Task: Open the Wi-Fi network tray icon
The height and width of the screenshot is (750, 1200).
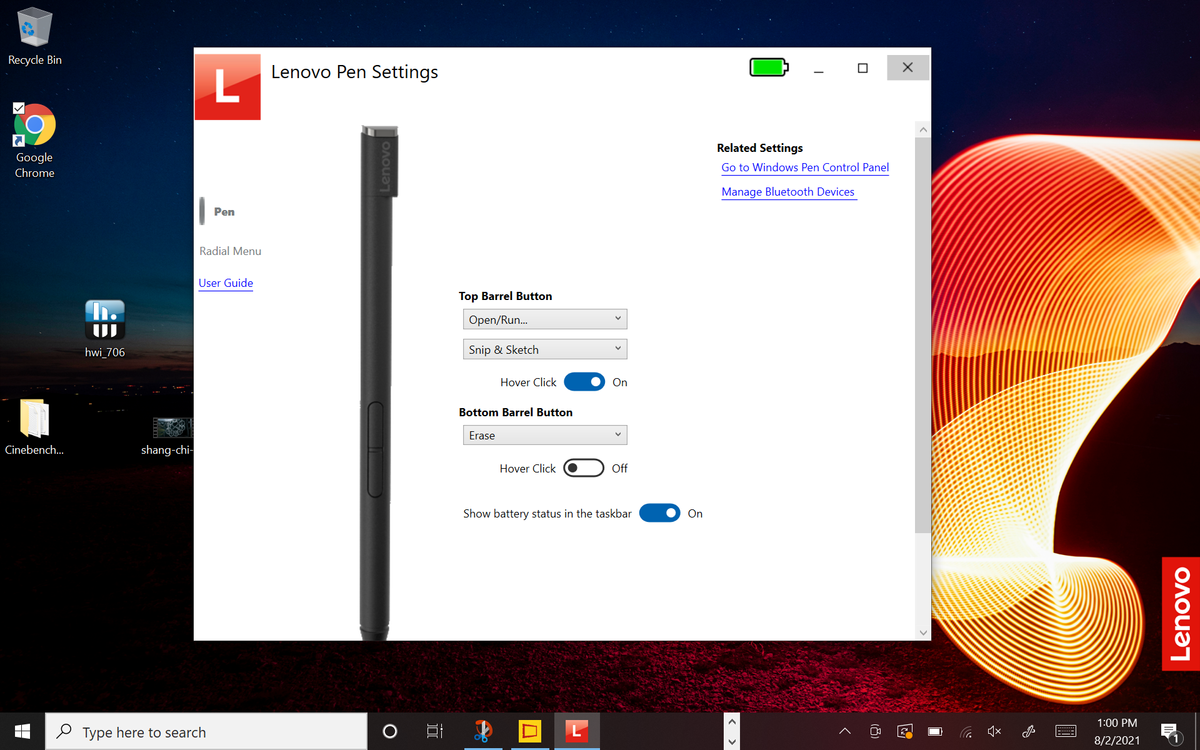Action: point(965,731)
